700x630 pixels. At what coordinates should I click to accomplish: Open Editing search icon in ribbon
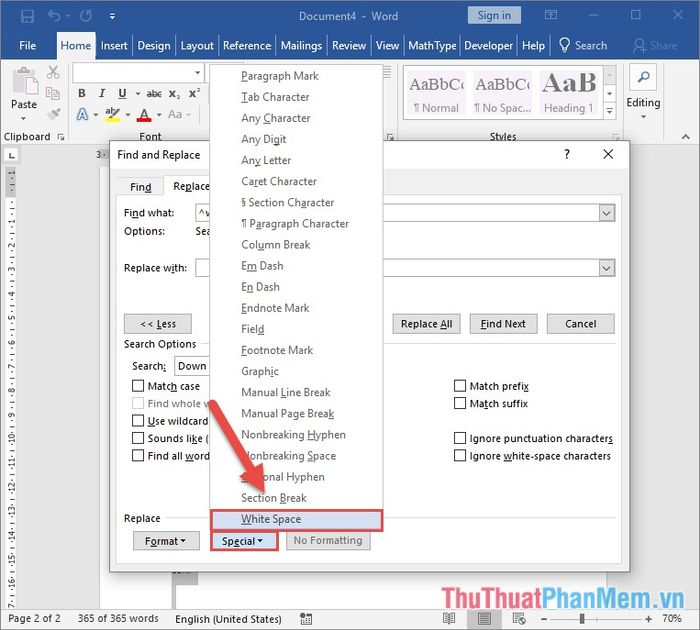(x=643, y=80)
